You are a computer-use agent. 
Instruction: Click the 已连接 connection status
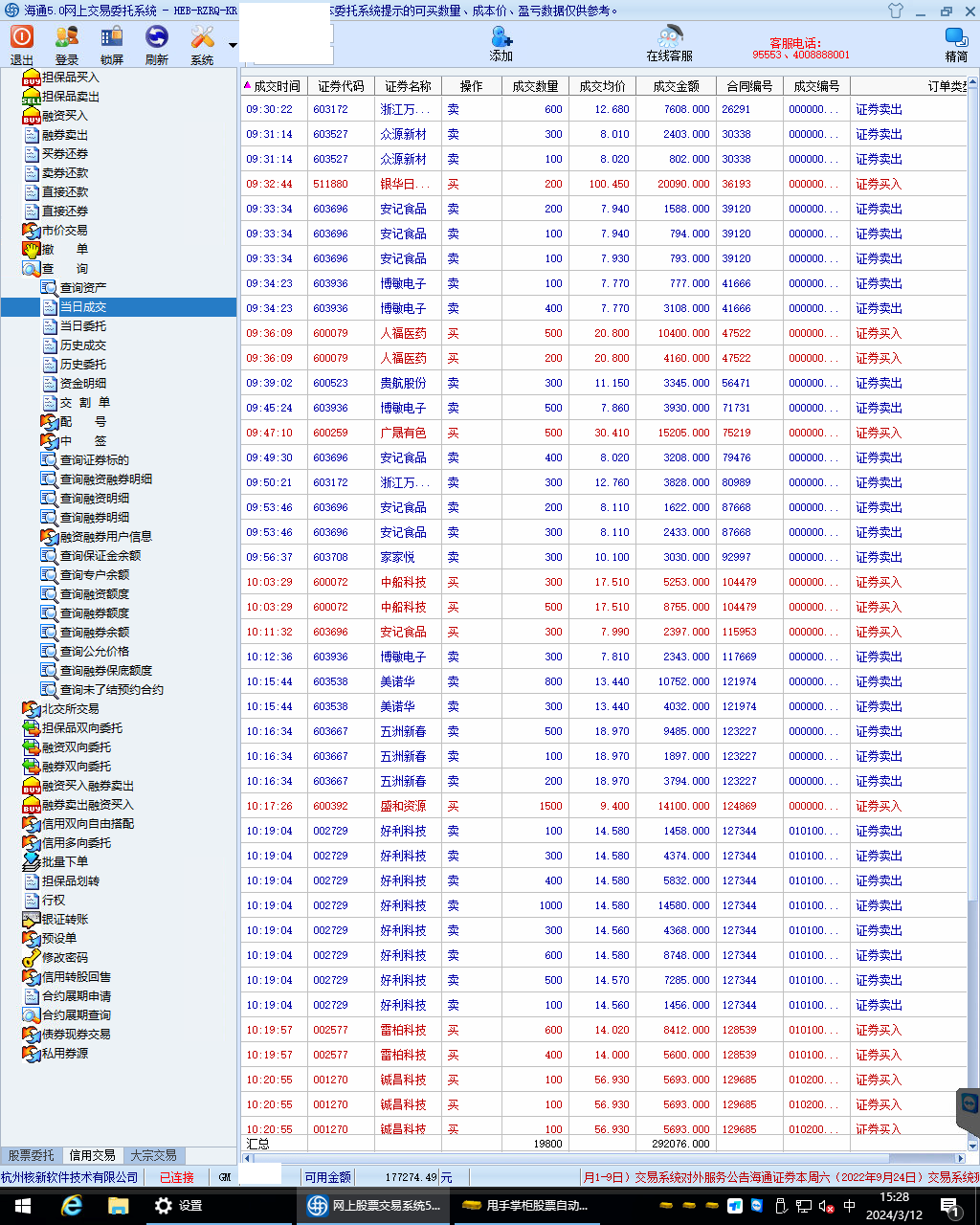pos(177,1177)
